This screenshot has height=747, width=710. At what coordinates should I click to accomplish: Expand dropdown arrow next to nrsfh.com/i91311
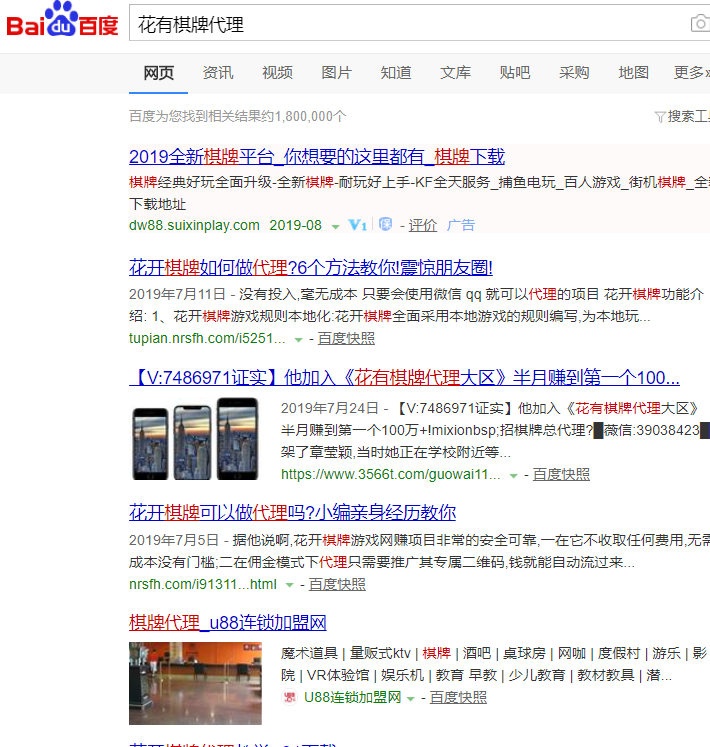point(289,585)
